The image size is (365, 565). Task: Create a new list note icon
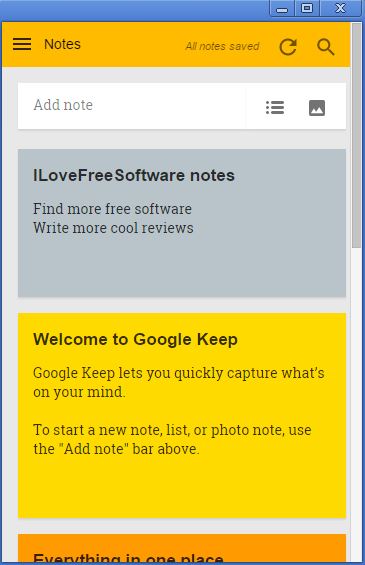pyautogui.click(x=275, y=107)
